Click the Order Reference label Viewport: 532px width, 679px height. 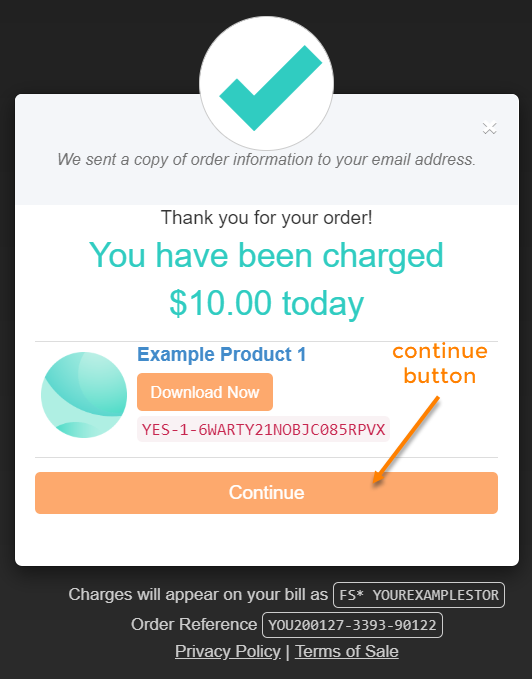[x=194, y=624]
